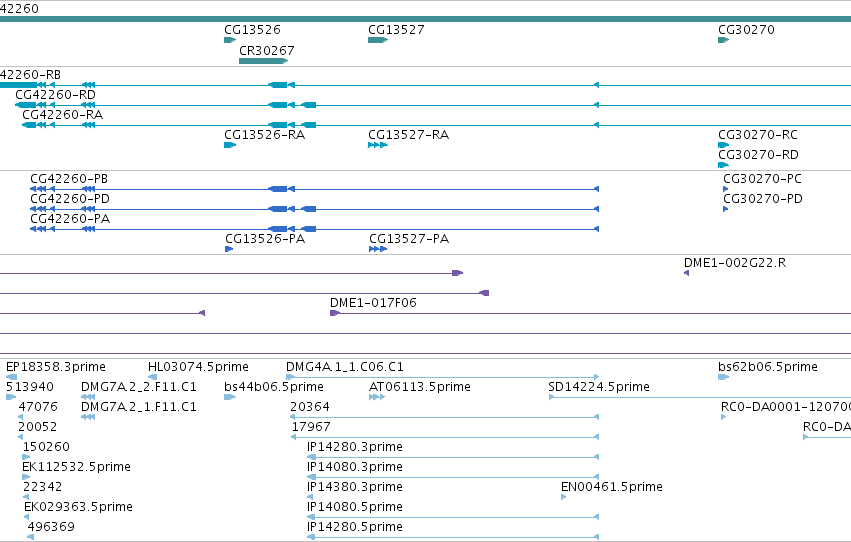Click the CR30267 label
Screen dimensions: 851x542
[266, 50]
